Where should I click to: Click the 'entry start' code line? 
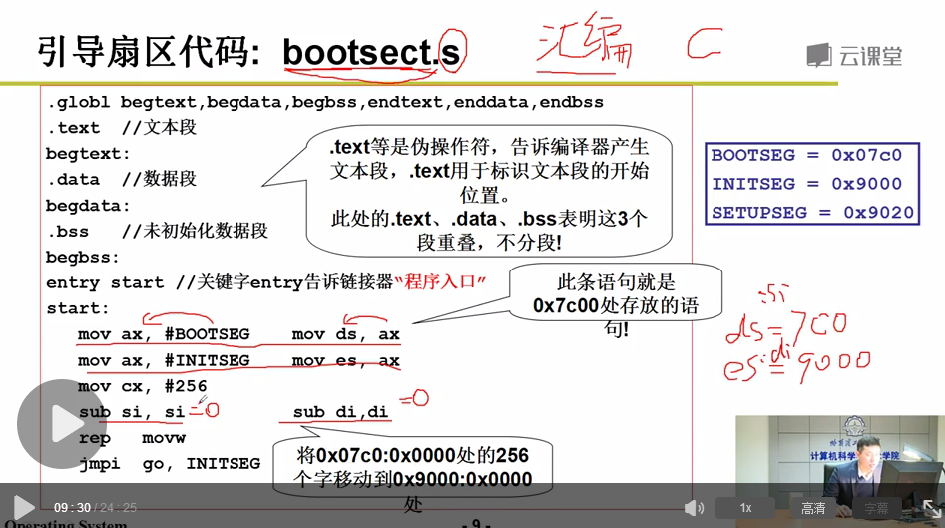(x=266, y=281)
